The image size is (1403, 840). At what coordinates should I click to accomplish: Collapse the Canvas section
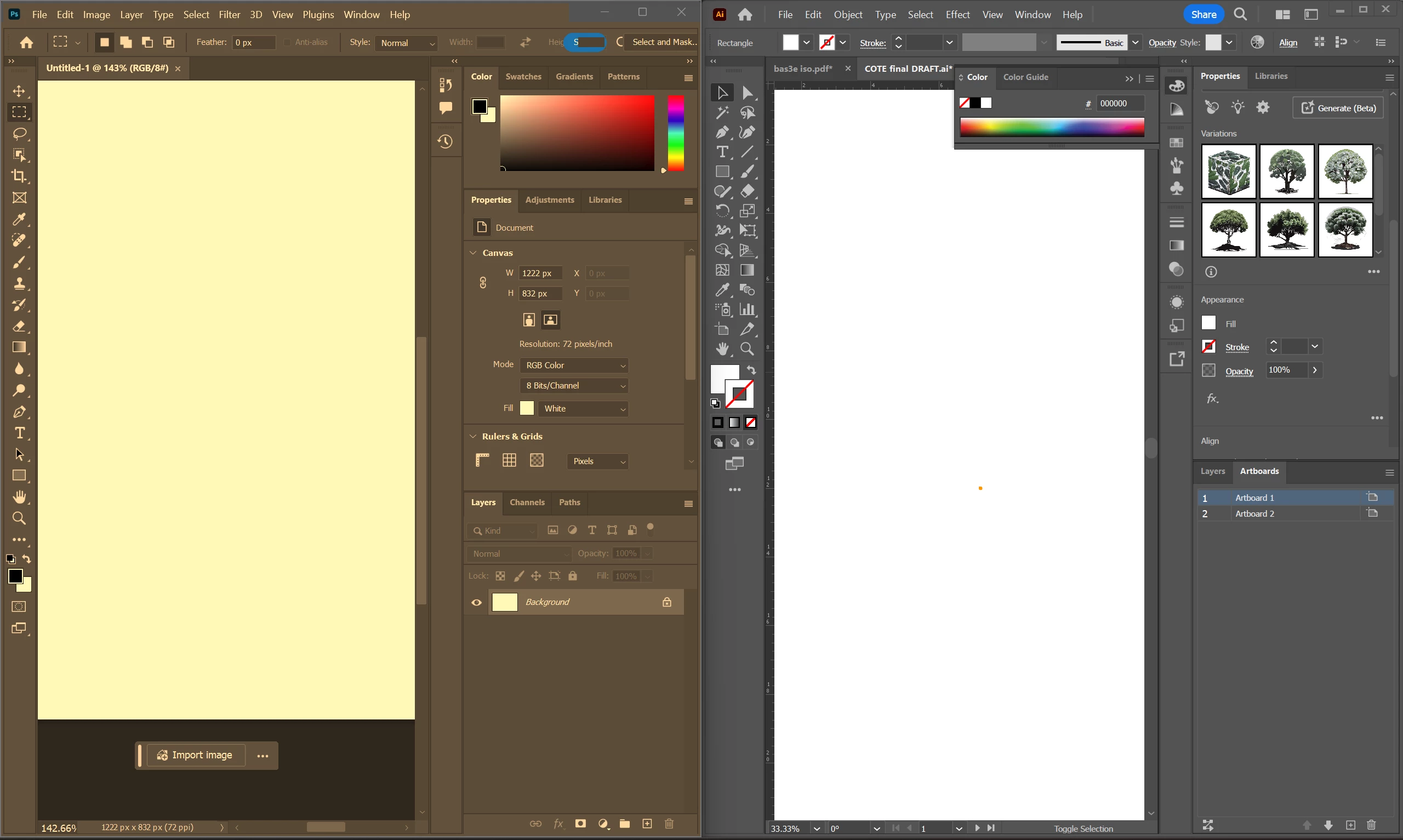pos(473,253)
